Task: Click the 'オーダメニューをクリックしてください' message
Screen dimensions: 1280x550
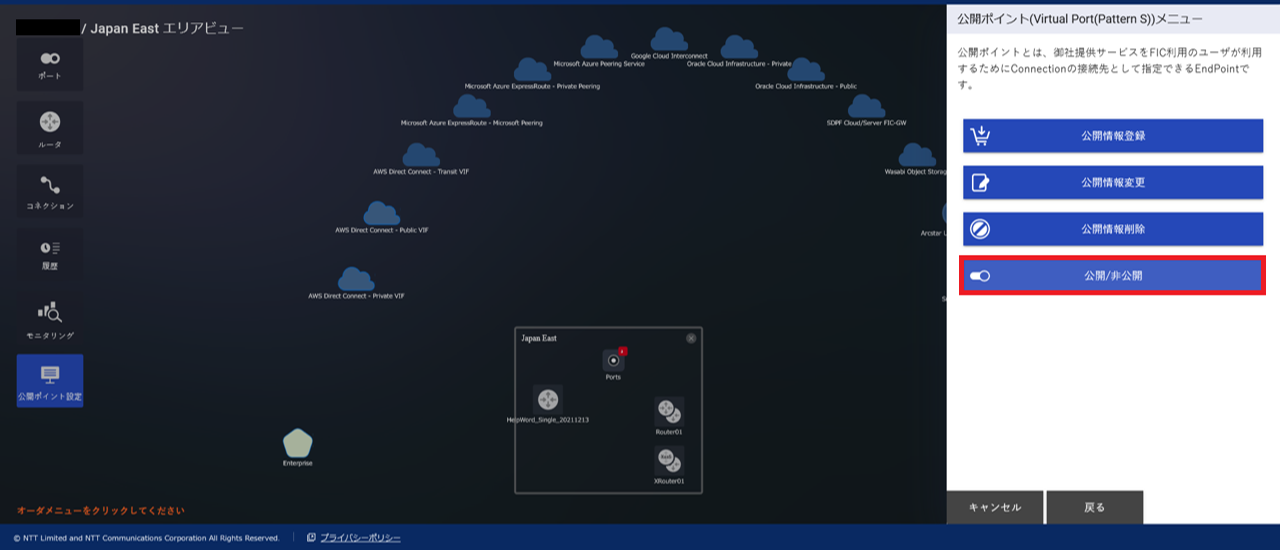Action: tap(100, 510)
